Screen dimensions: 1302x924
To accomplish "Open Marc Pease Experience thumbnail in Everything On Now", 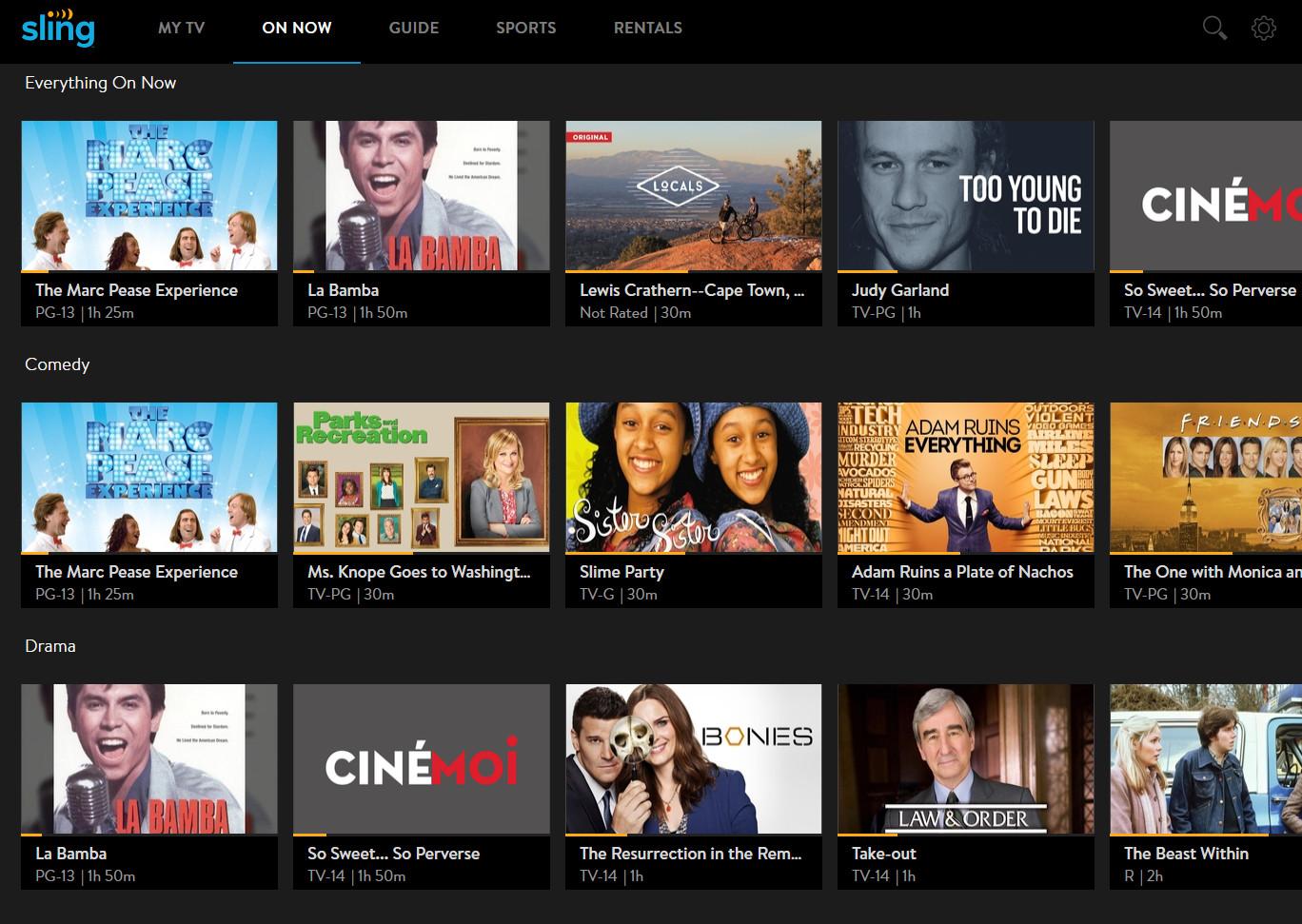I will tap(149, 196).
